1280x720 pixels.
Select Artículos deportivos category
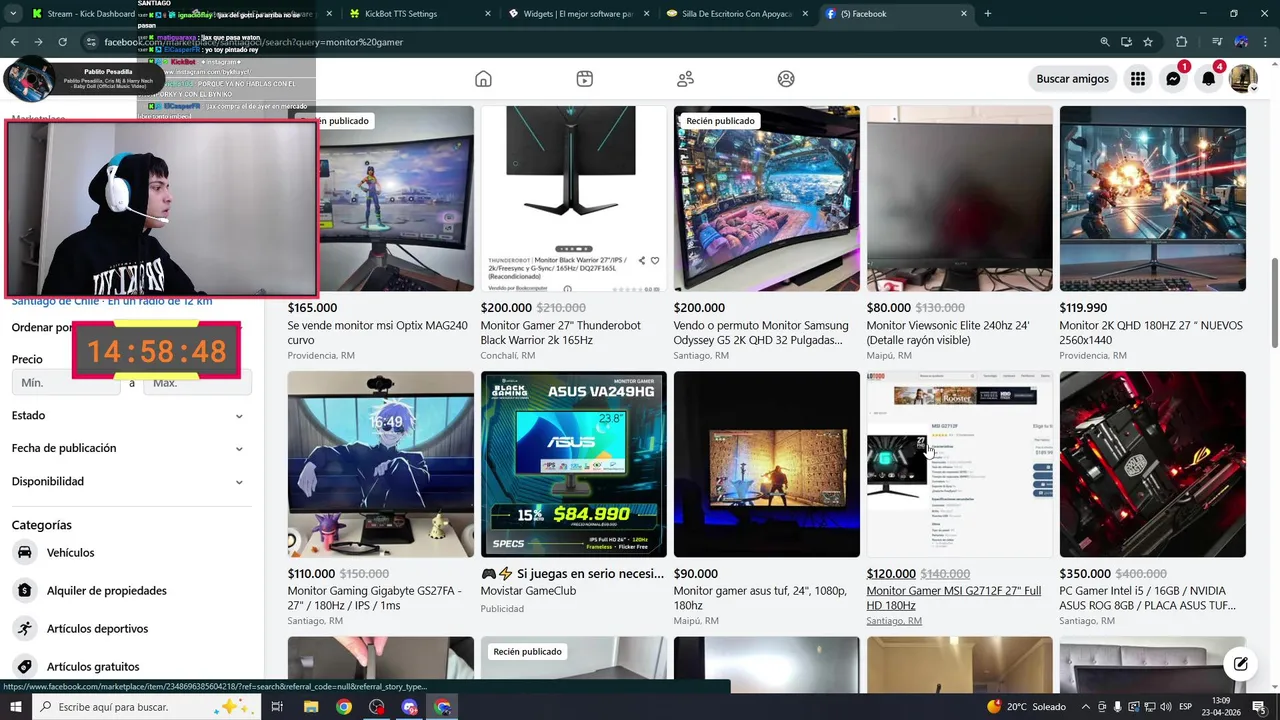[x=128, y=629]
